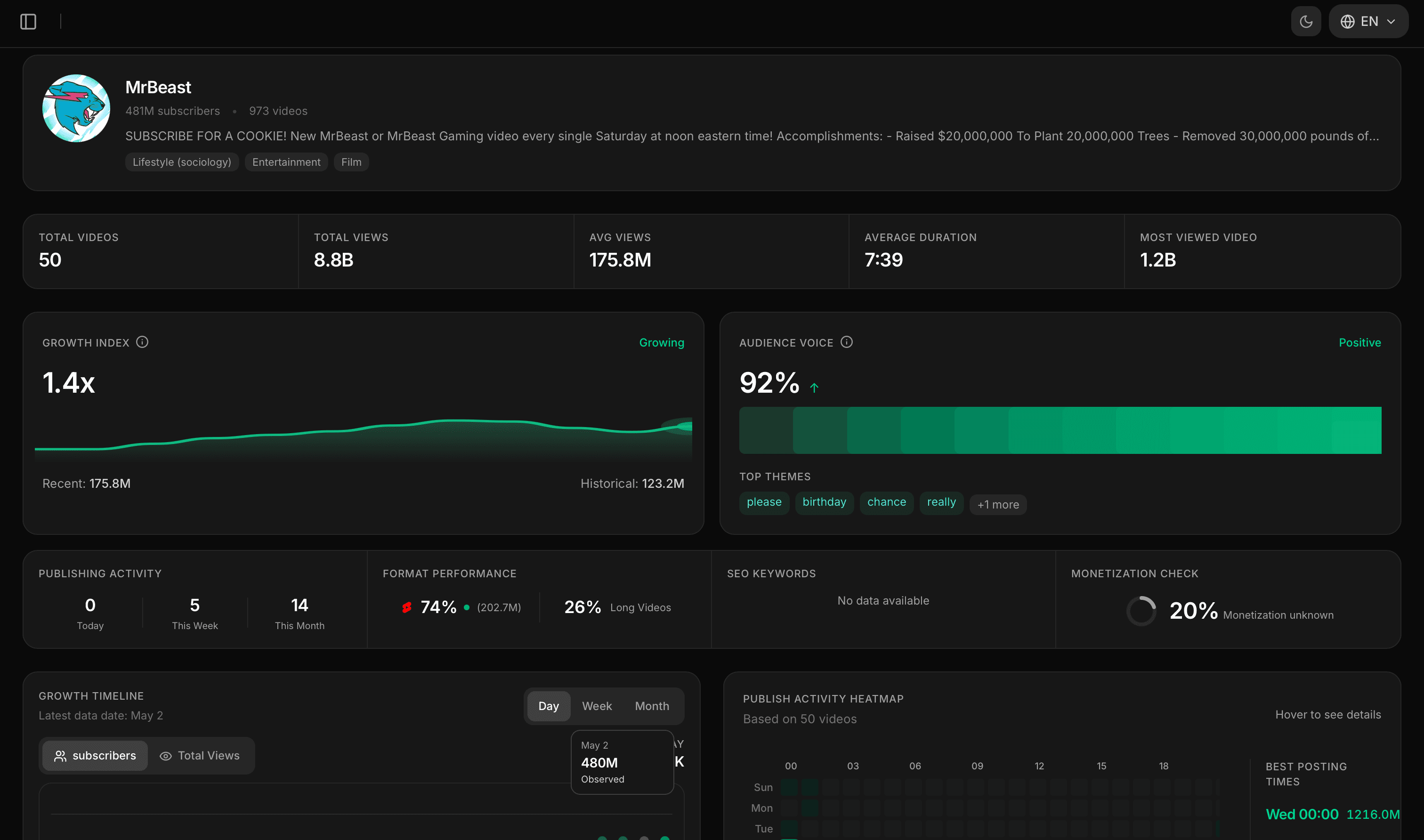Click the 'Monetization unknown' label

[1278, 615]
